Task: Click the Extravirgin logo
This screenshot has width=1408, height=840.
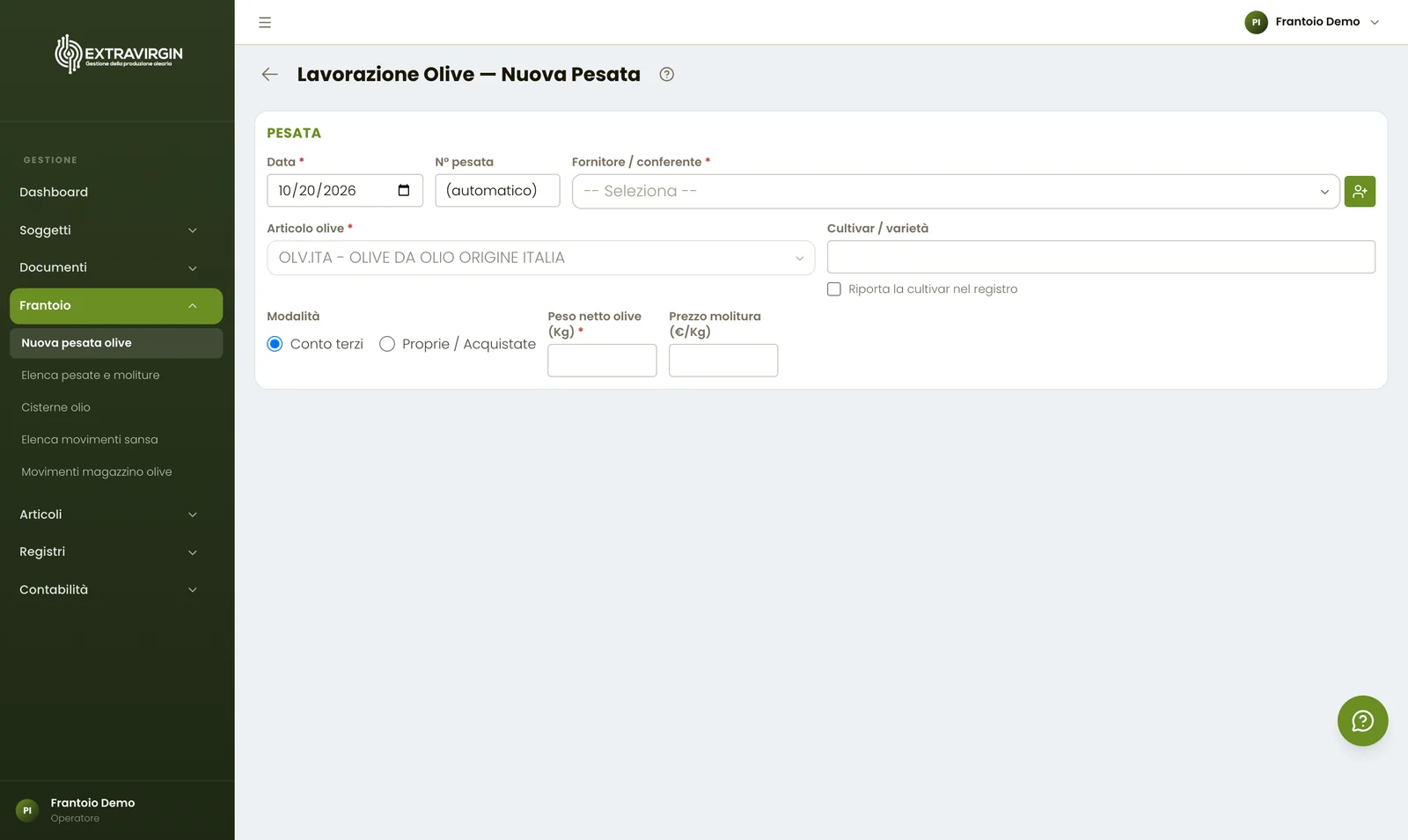Action: [x=118, y=55]
